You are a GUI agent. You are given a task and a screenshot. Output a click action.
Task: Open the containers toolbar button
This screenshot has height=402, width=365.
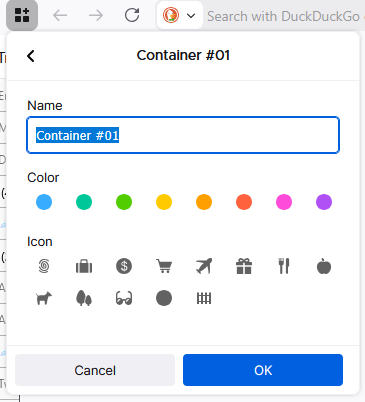22,15
